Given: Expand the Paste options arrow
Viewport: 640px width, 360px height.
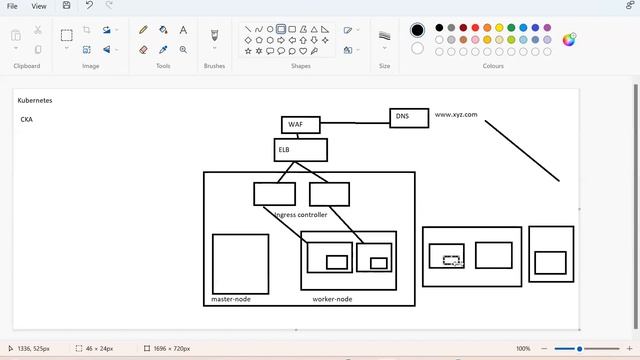Looking at the screenshot, I should click(16, 49).
